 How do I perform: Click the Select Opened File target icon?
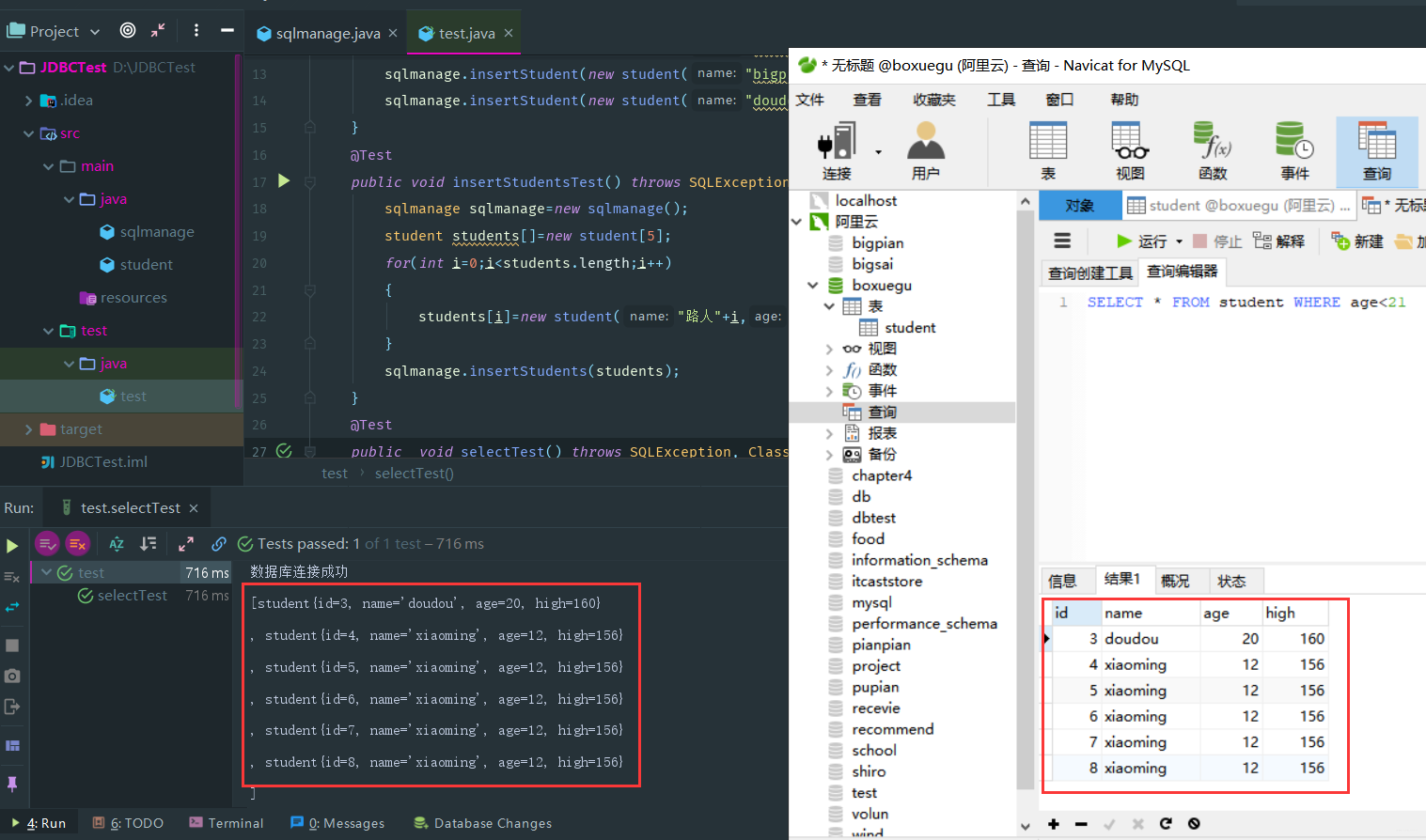(x=128, y=30)
